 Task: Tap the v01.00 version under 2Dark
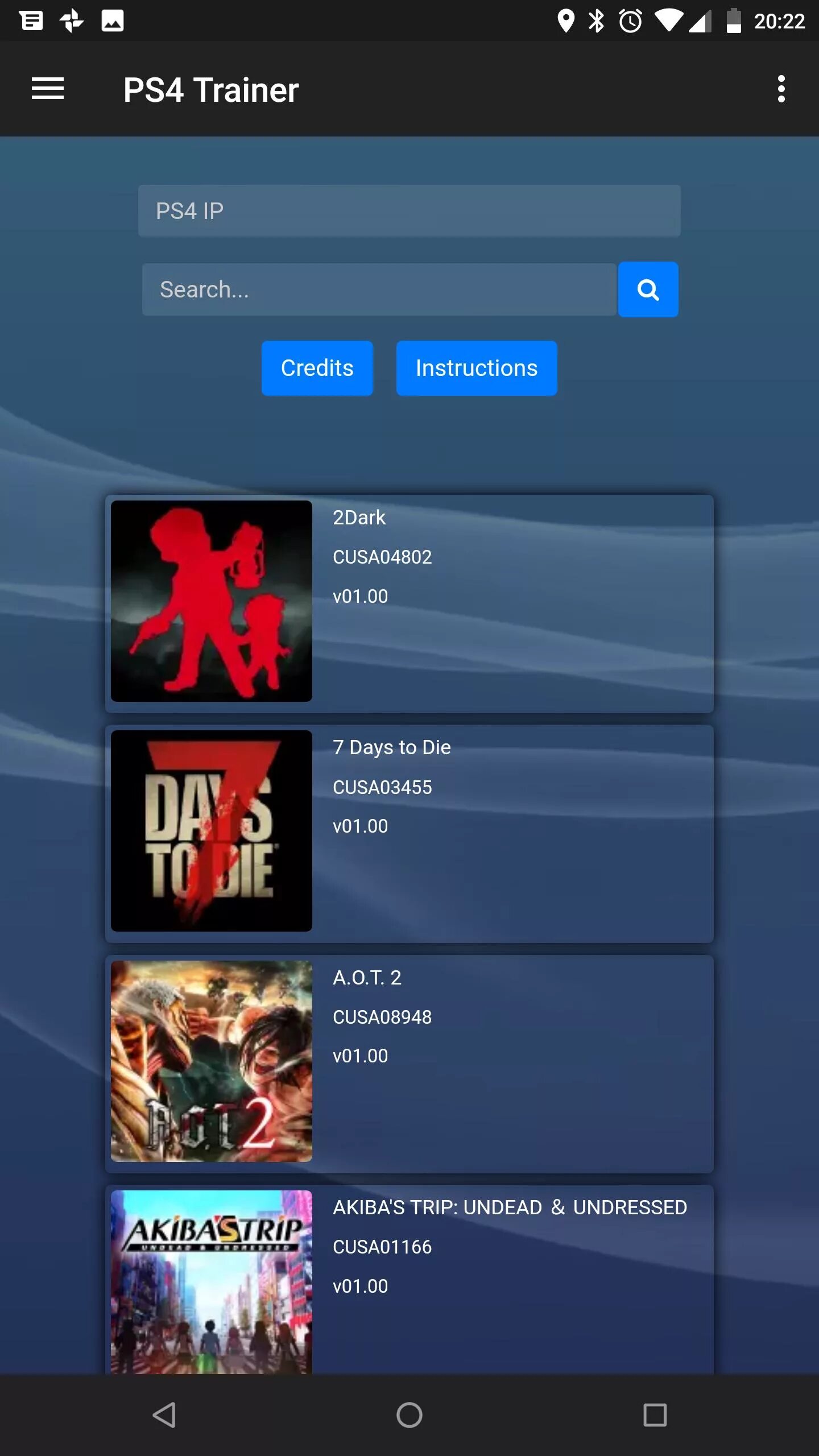point(360,596)
